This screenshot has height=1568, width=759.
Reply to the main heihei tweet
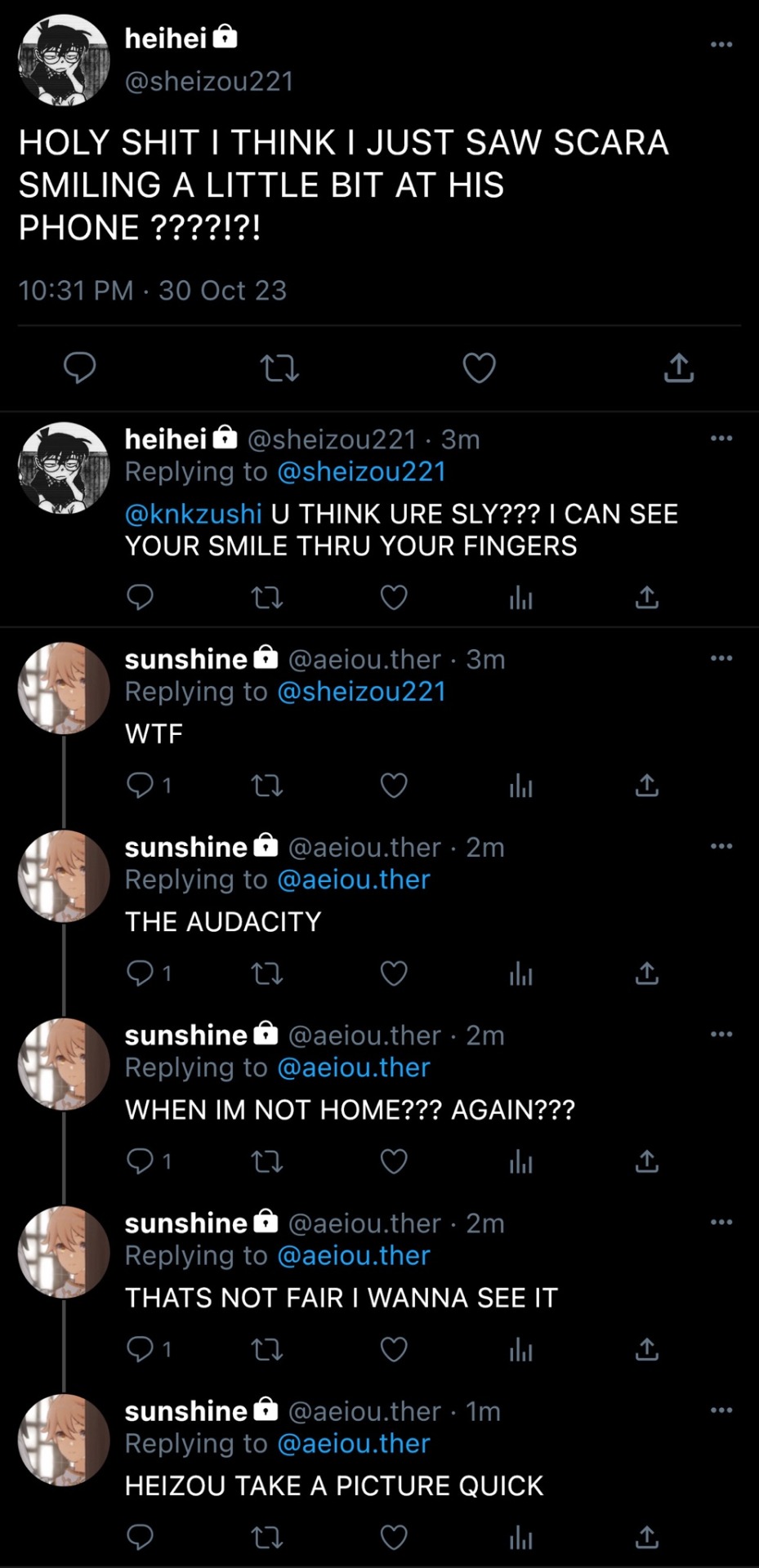(80, 368)
